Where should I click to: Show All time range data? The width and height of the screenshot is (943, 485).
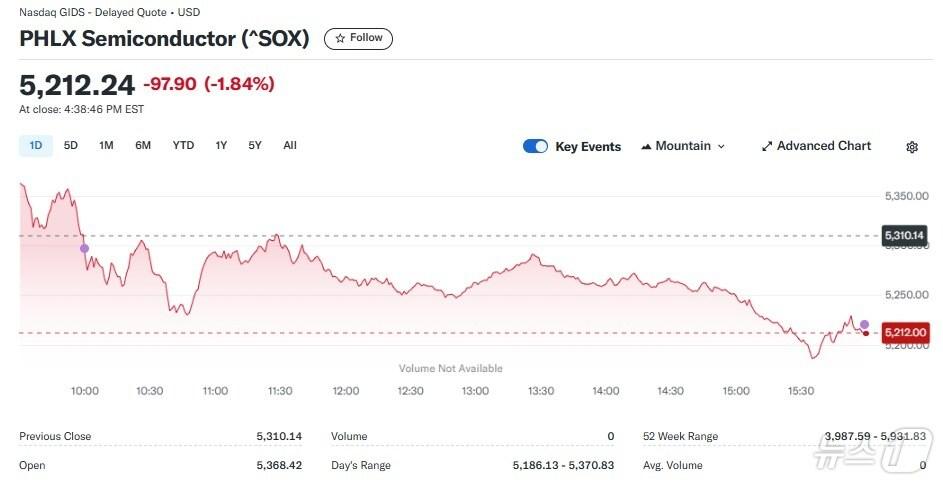[x=290, y=145]
